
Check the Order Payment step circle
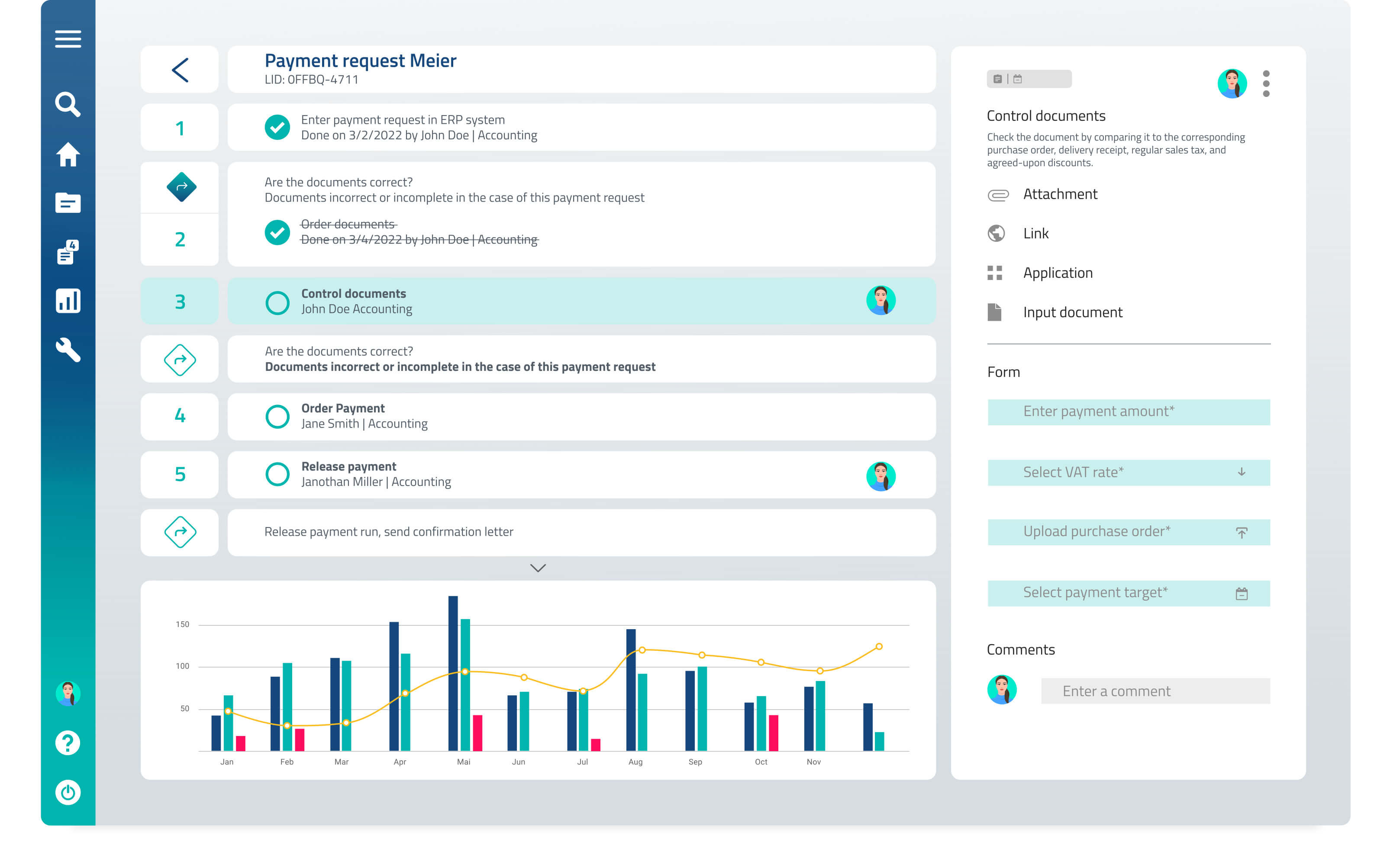(278, 416)
